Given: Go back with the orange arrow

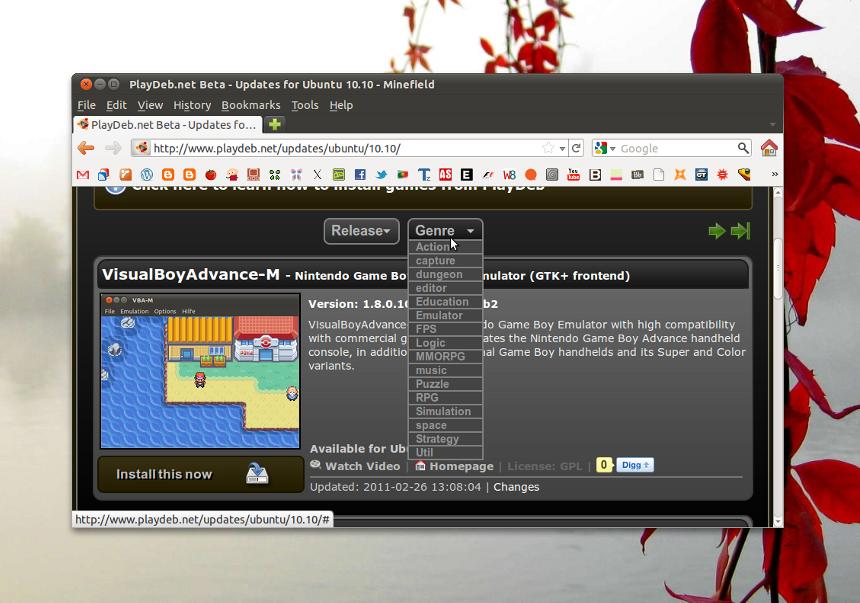Looking at the screenshot, I should 86,148.
